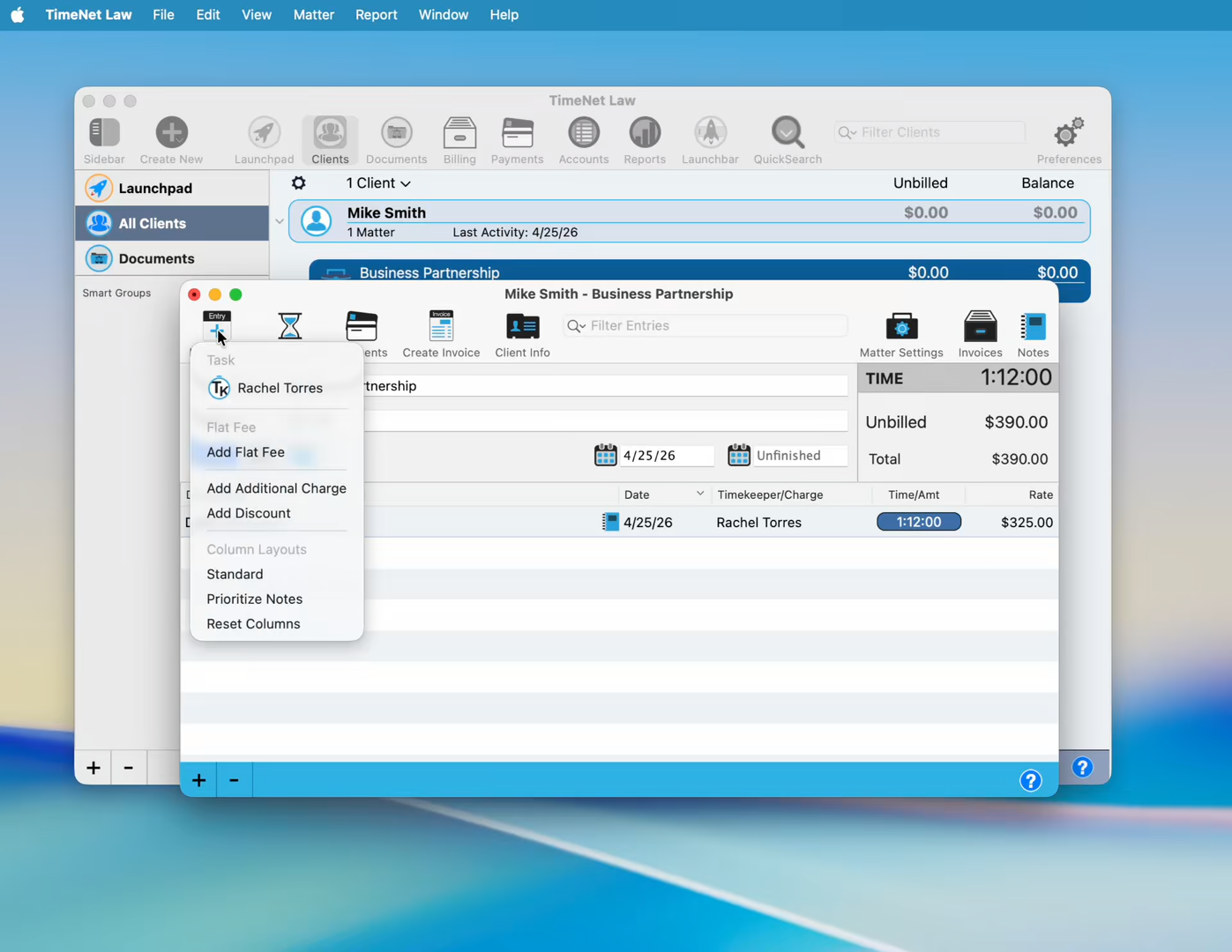Collapse the Mike Smith client row chevron
1232x952 pixels.
click(280, 221)
